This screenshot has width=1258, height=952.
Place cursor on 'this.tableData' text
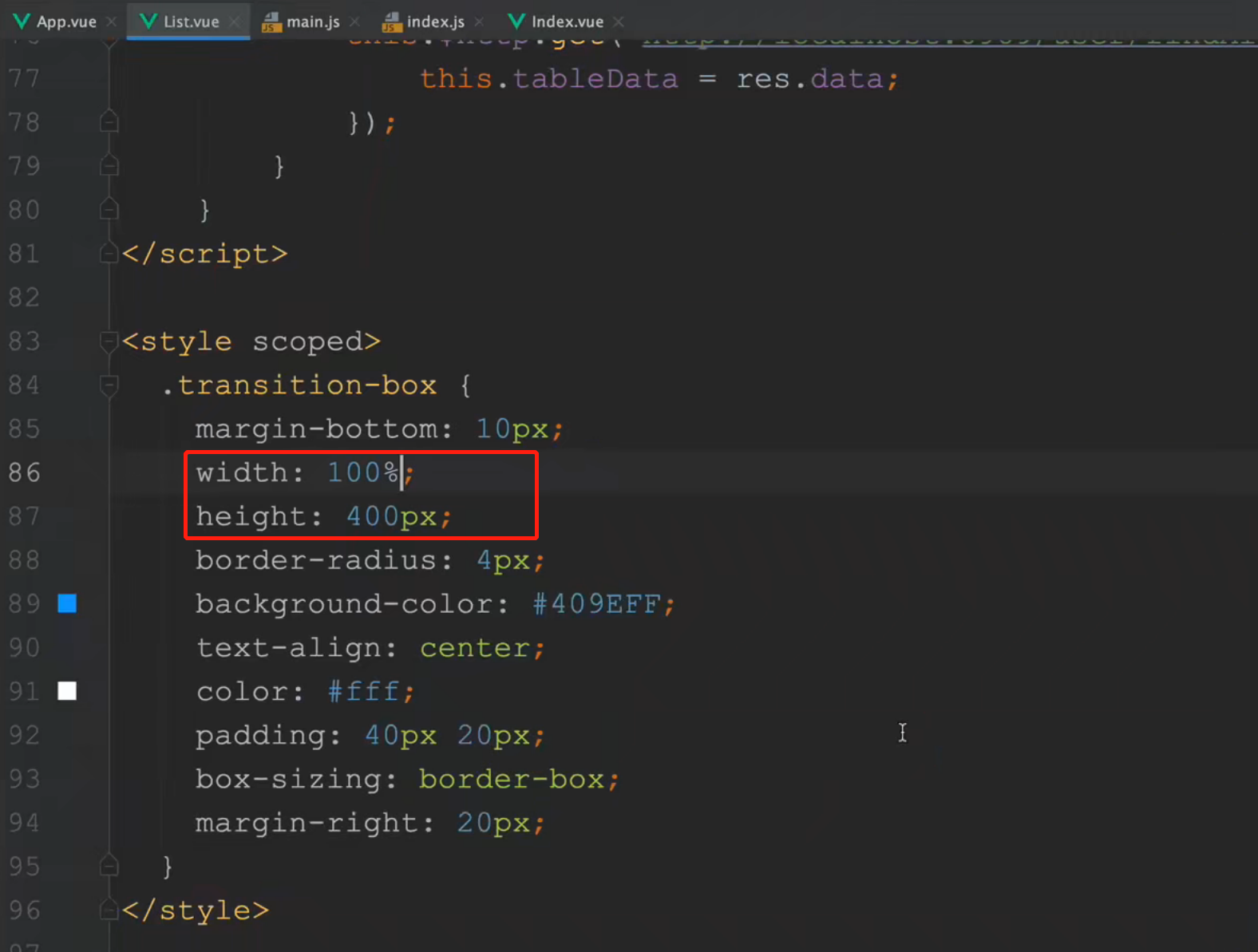pos(549,79)
